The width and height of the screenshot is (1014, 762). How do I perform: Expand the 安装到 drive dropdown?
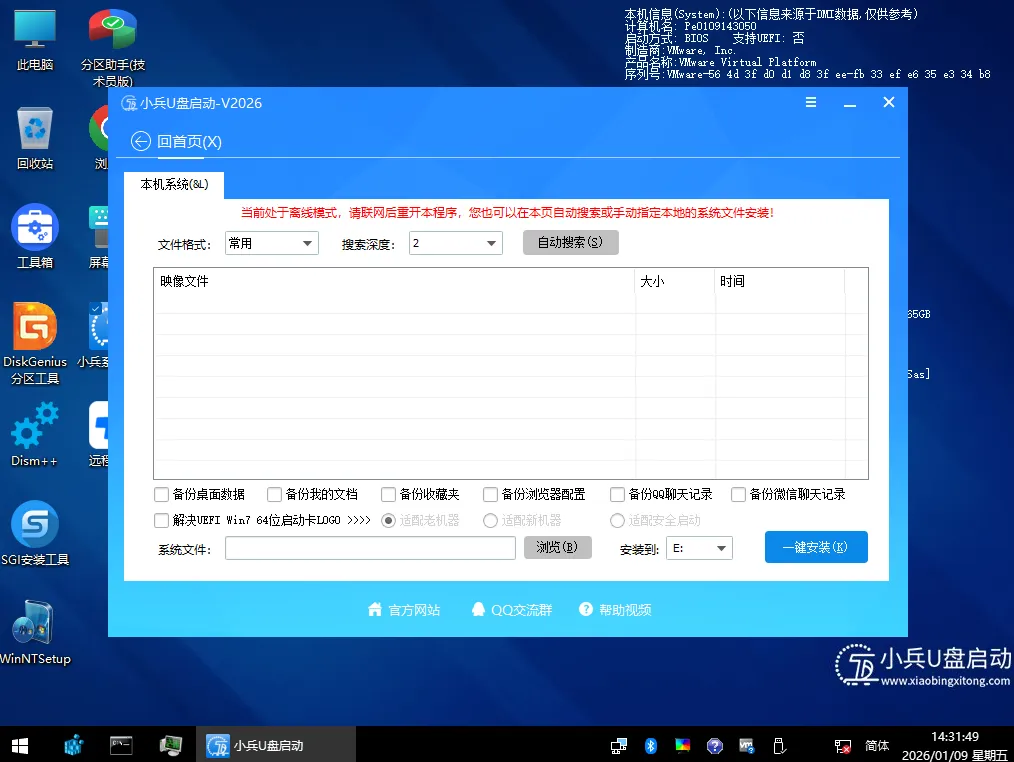point(702,548)
